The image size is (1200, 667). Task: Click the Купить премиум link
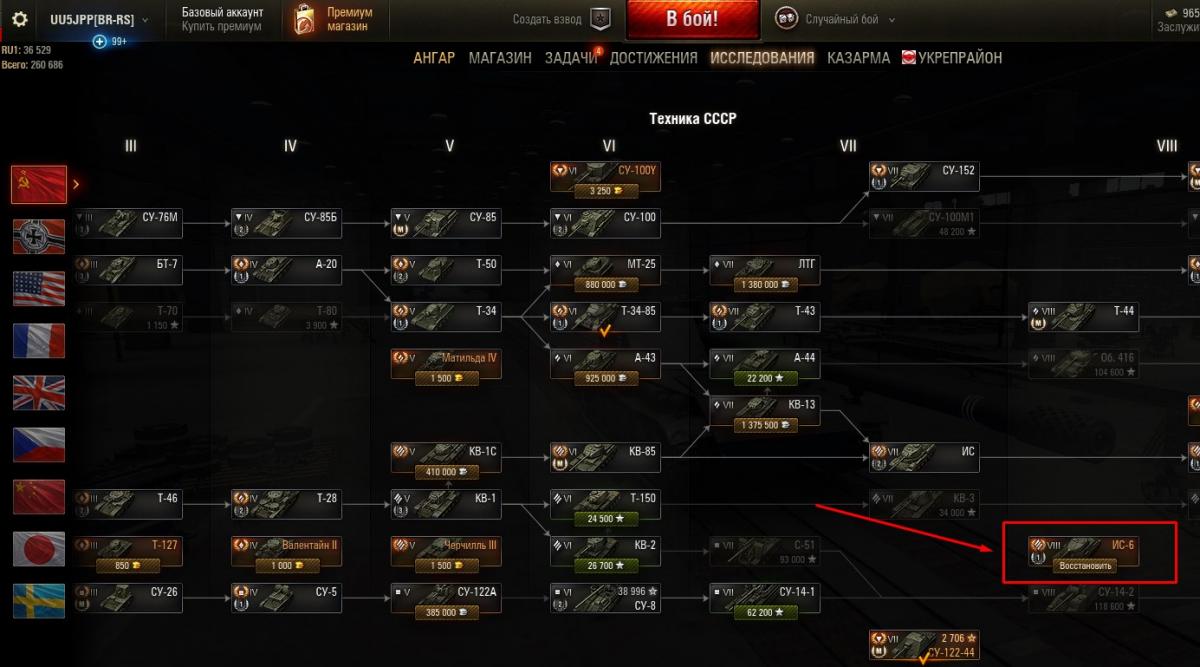click(x=222, y=27)
